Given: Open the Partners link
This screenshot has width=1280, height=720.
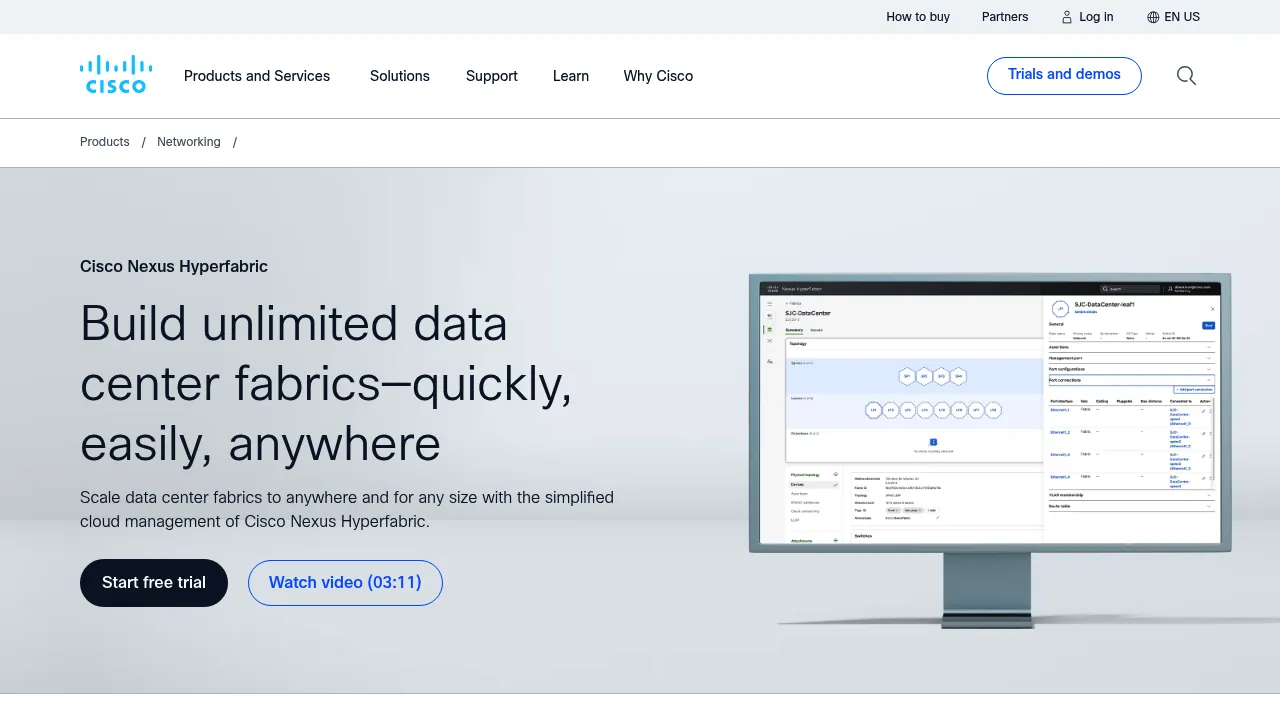Looking at the screenshot, I should point(1005,17).
